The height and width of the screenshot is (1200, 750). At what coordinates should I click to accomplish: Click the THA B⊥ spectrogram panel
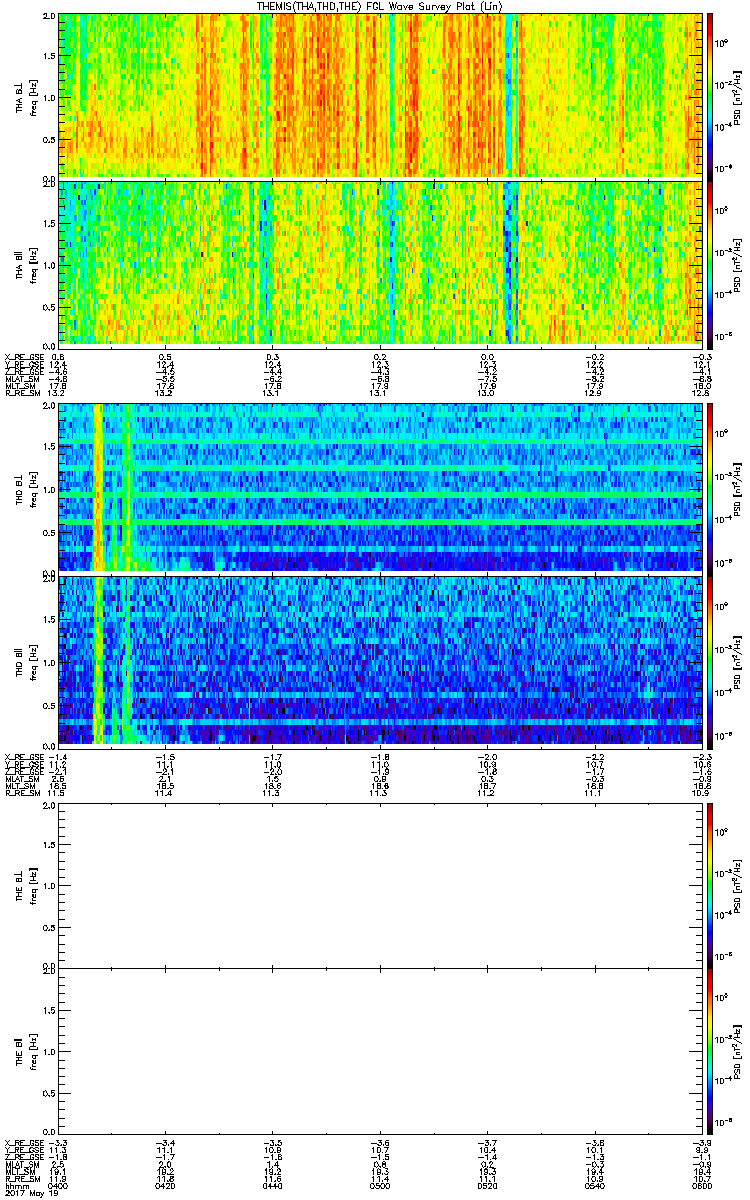pyautogui.click(x=379, y=95)
